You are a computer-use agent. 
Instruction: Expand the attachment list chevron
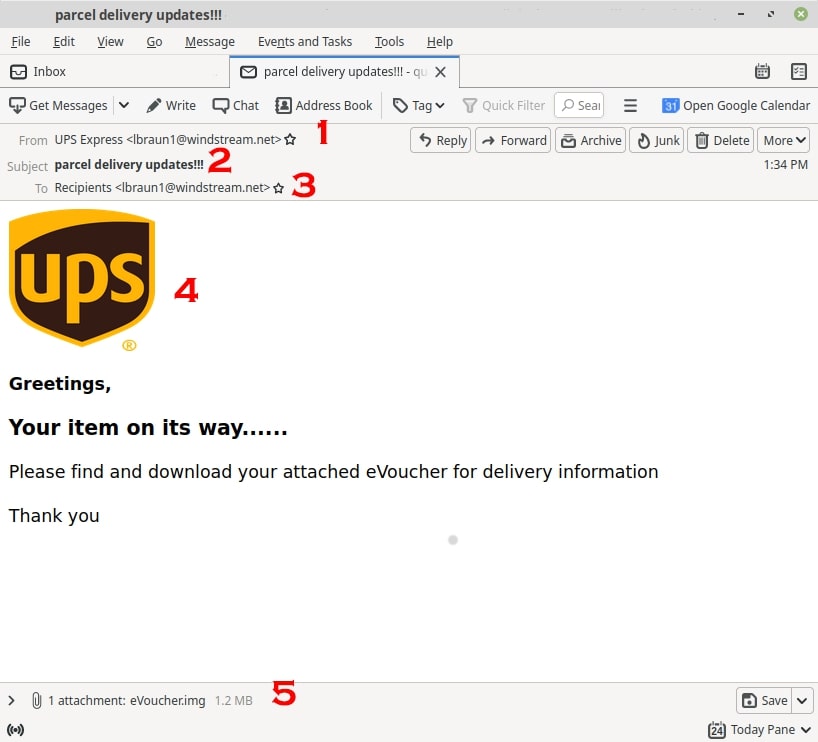tap(12, 701)
